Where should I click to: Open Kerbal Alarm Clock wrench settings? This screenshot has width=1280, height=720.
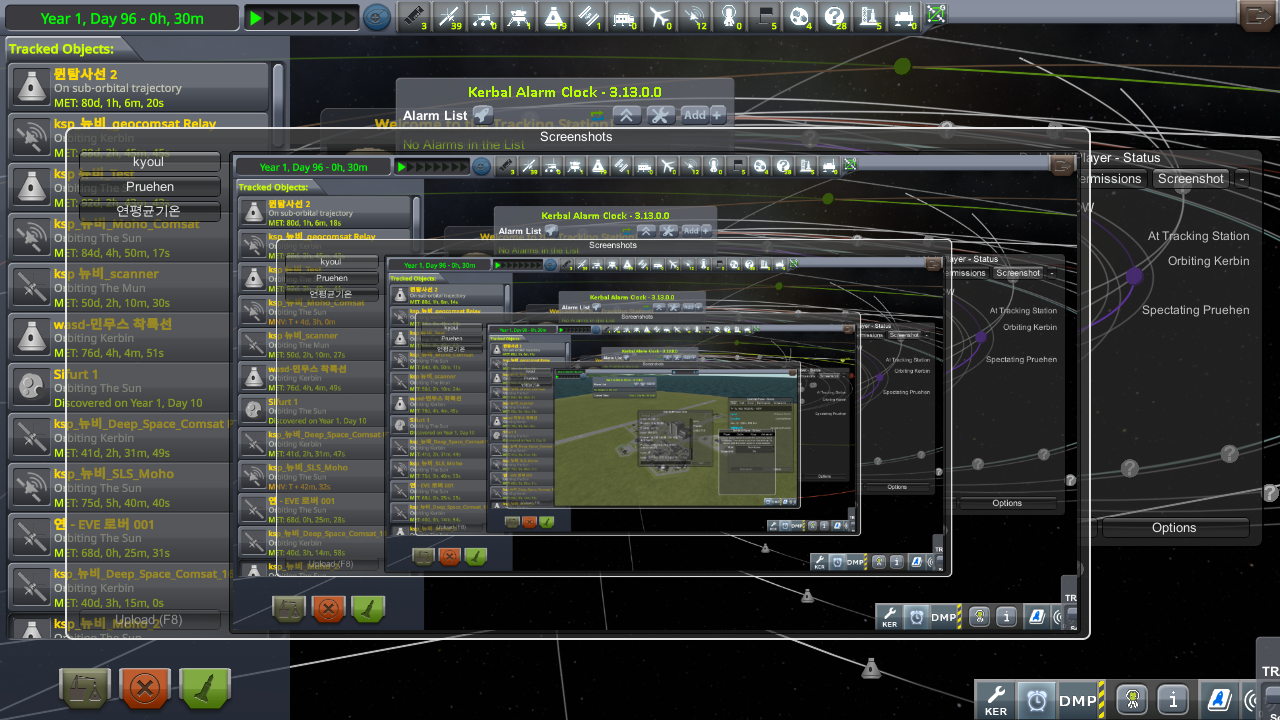pyautogui.click(x=660, y=115)
